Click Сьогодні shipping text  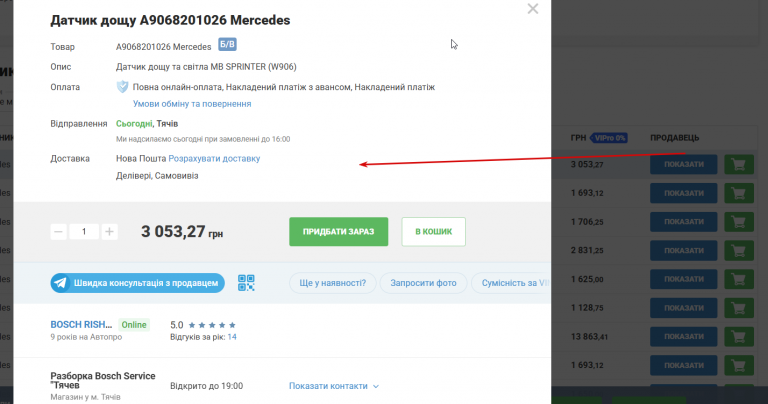[134, 124]
